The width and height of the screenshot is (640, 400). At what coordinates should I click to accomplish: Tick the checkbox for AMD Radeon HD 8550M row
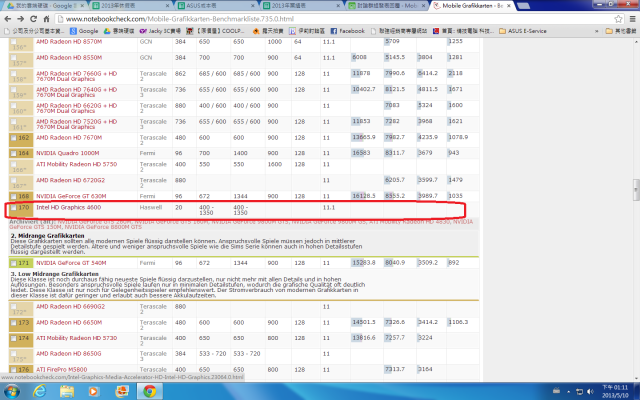(13, 58)
